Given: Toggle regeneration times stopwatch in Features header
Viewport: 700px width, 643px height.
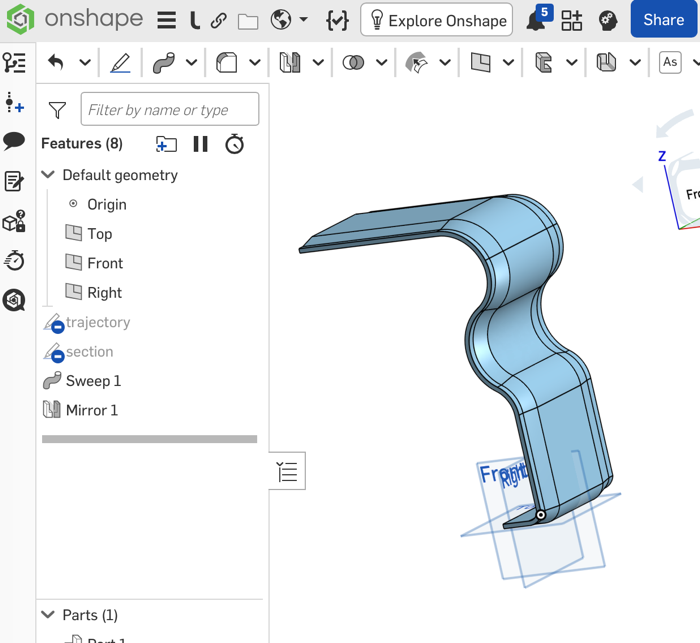Looking at the screenshot, I should pyautogui.click(x=235, y=144).
